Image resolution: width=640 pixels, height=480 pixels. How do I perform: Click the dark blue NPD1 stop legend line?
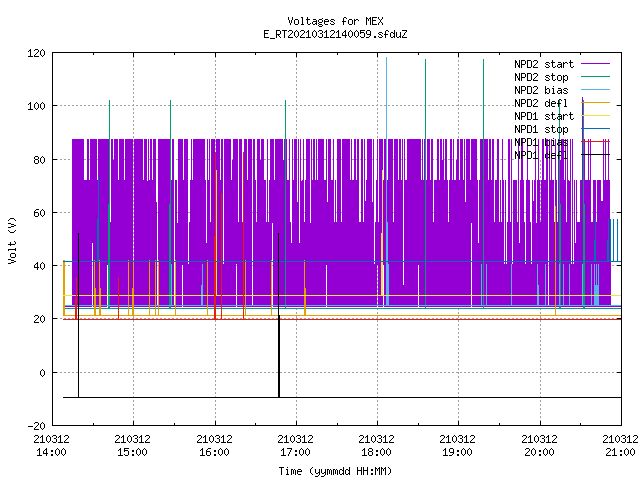596,129
